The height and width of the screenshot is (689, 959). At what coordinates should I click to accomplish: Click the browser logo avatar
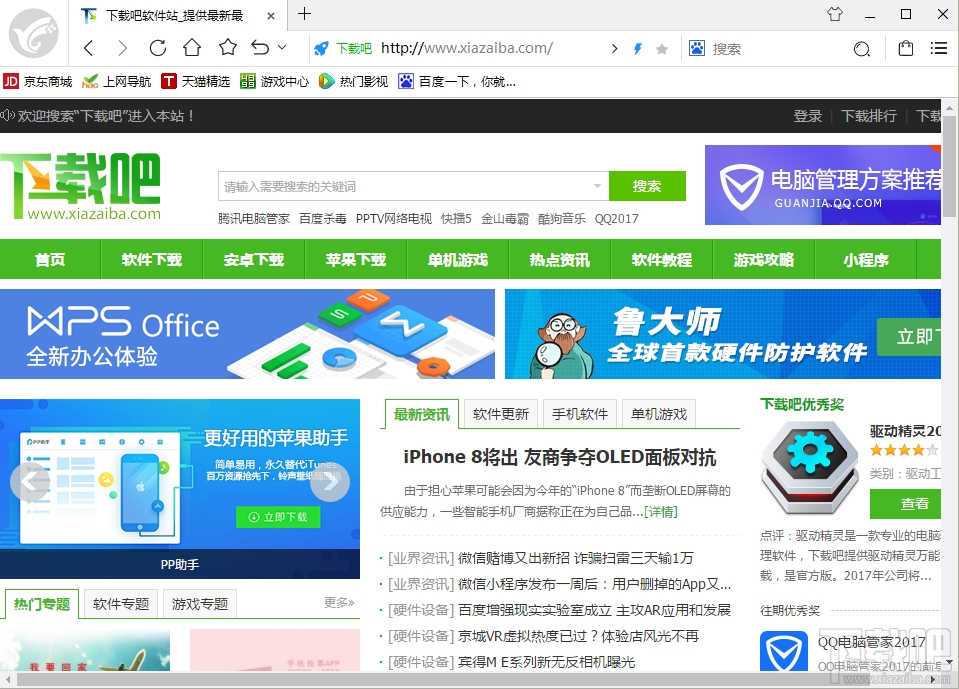click(x=34, y=32)
